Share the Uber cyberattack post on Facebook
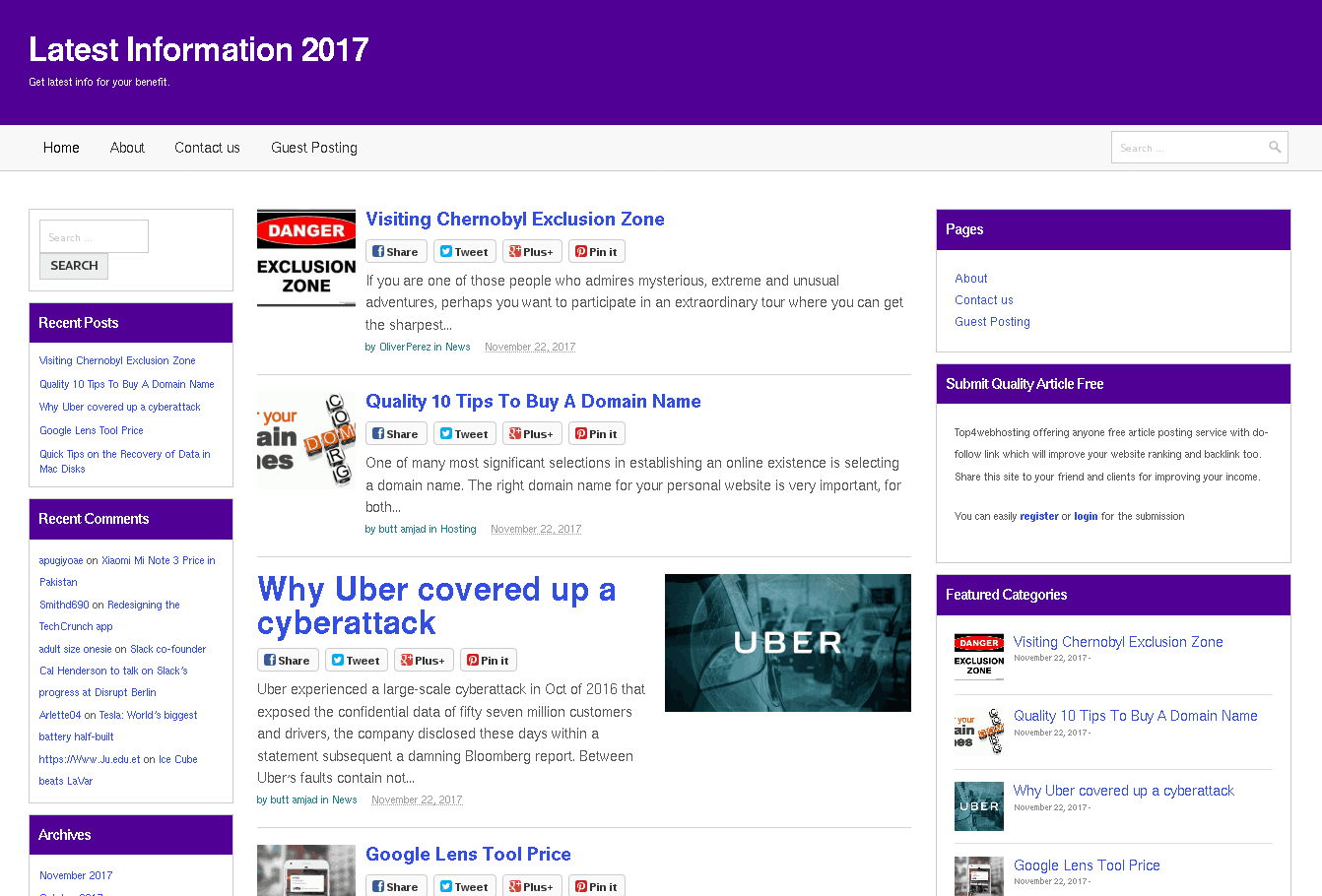Viewport: 1322px width, 896px height. coord(288,661)
